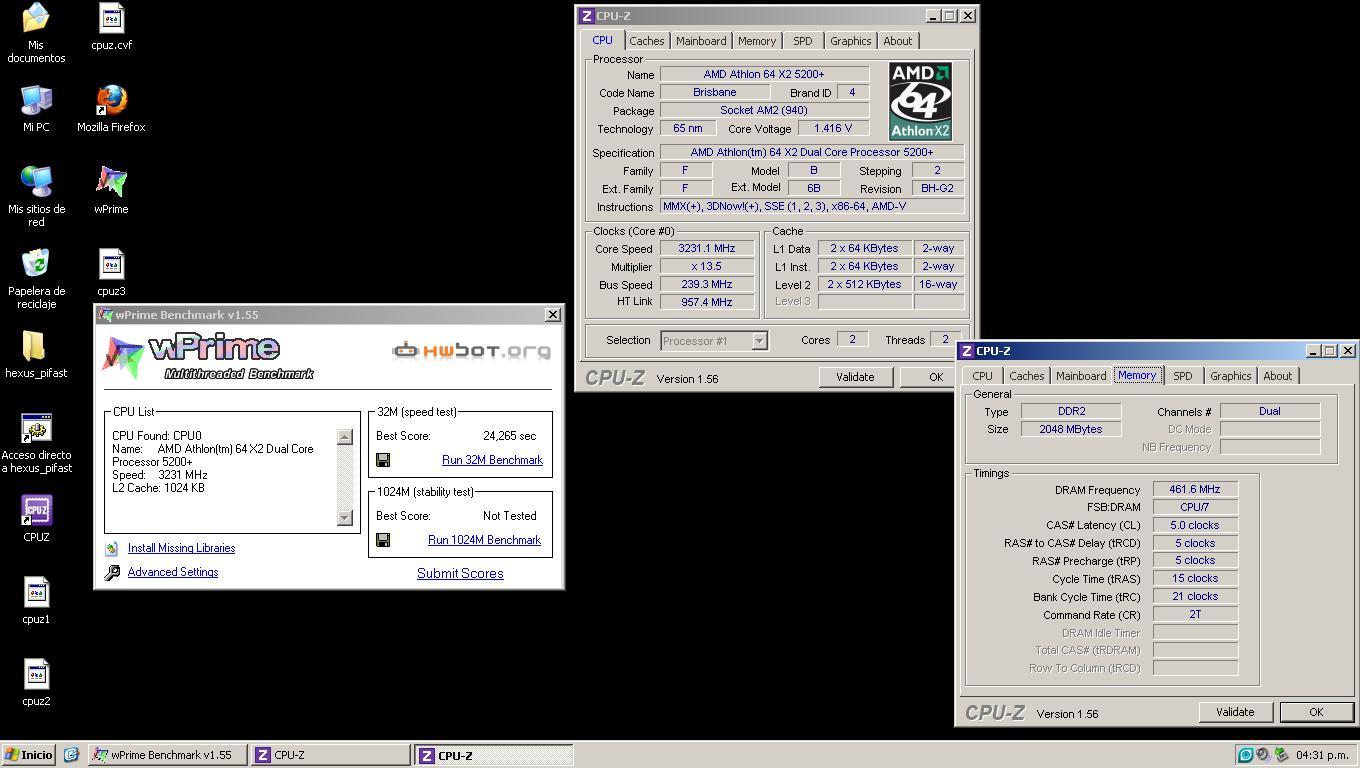Open Inicio start menu
Viewport: 1360px width, 768px height.
(29, 755)
